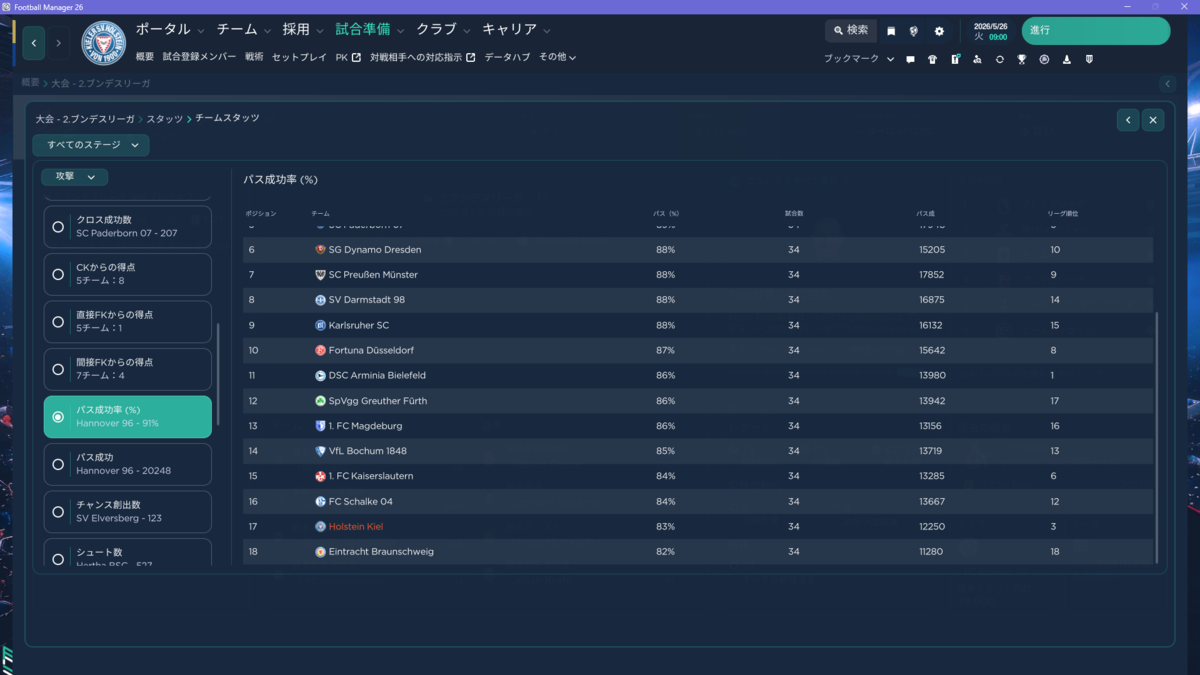
Task: Open the shirt (squad) shortcut icon
Action: click(932, 59)
